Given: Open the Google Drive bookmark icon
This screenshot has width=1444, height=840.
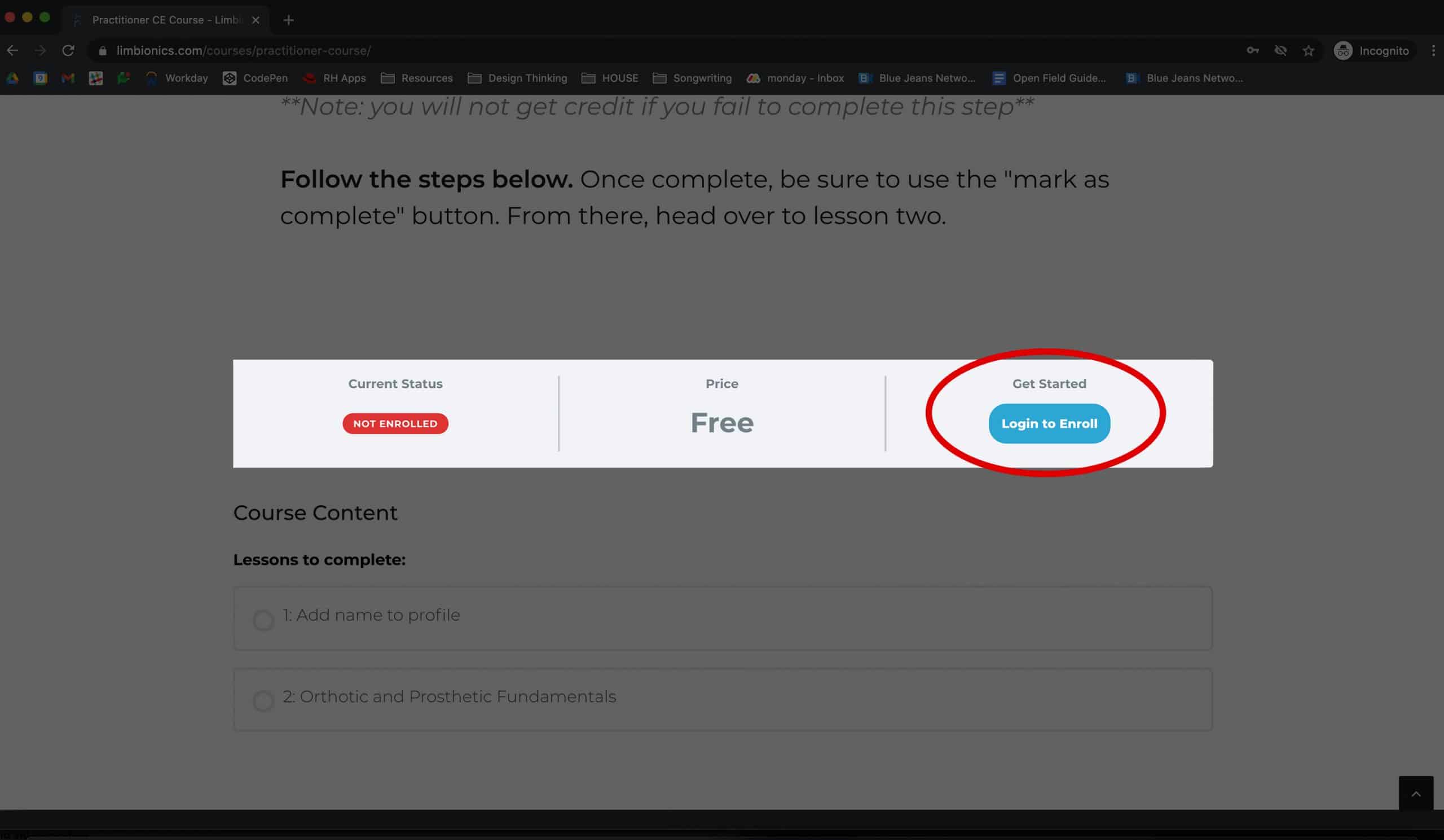Looking at the screenshot, I should (12, 78).
